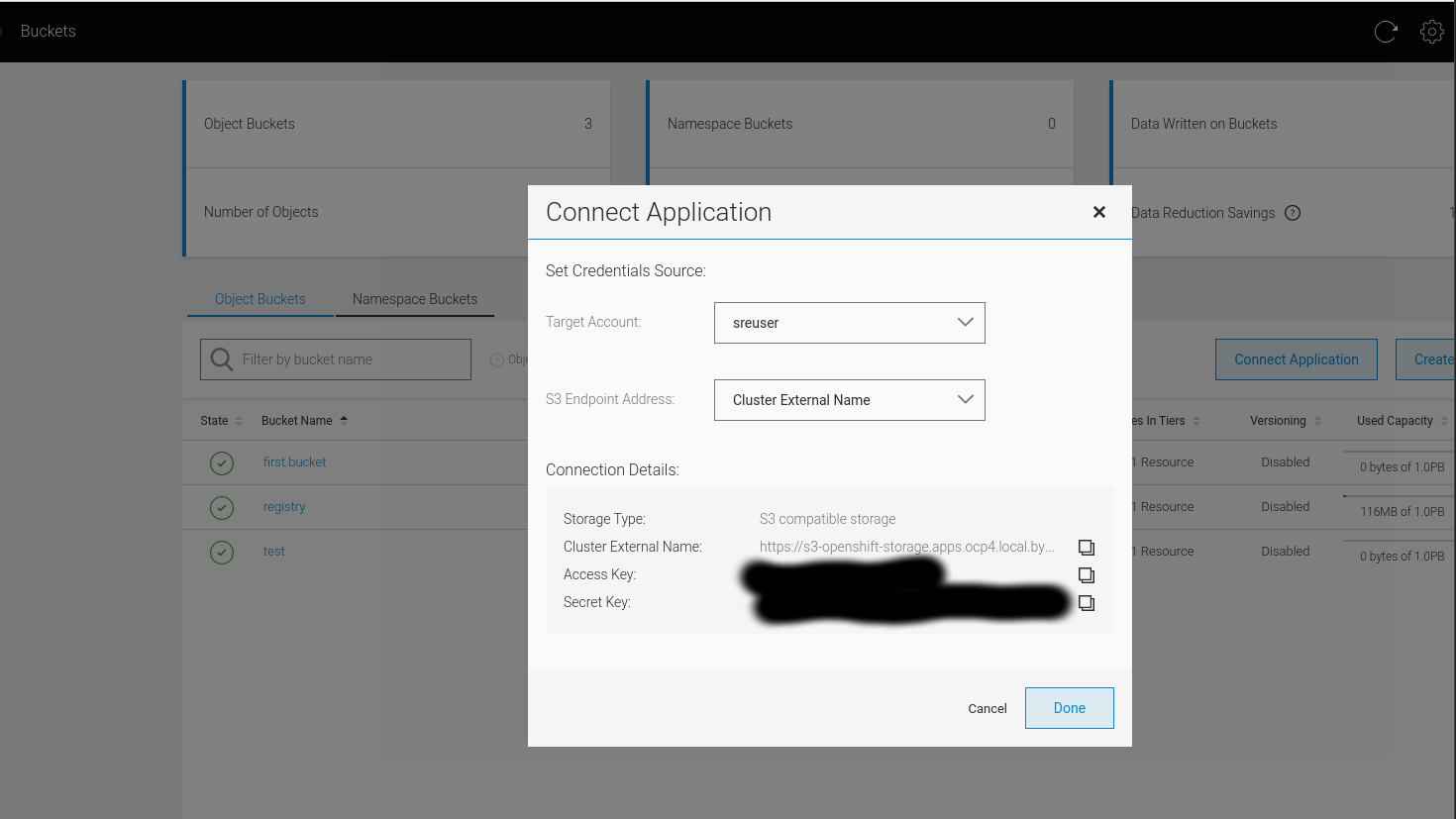
Task: Select the Object Buckets tab
Action: (x=260, y=299)
